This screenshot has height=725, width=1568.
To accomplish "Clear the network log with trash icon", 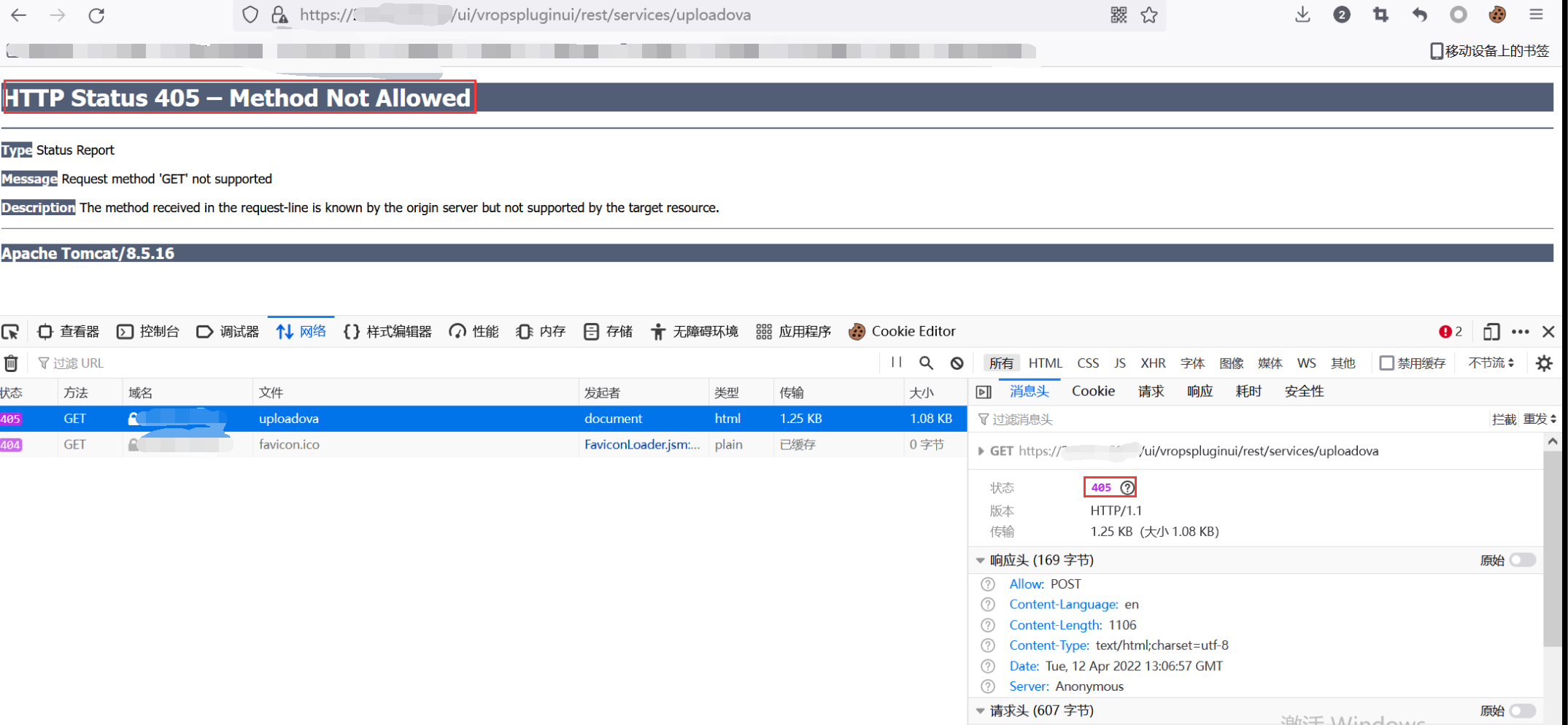I will click(11, 362).
